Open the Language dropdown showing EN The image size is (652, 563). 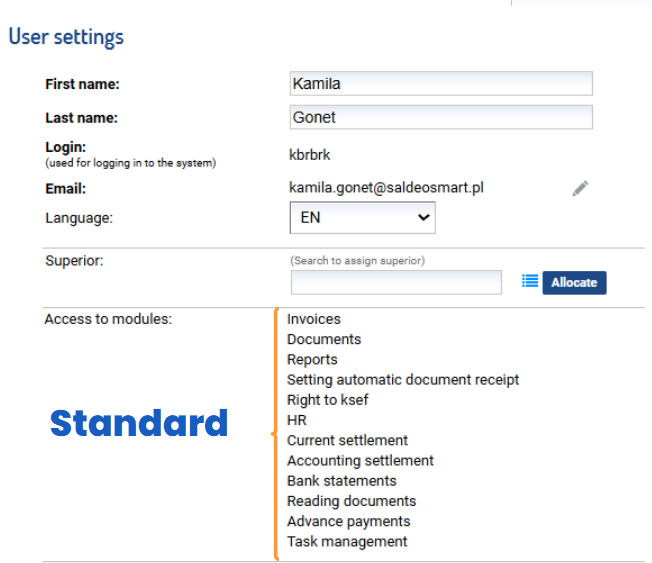pyautogui.click(x=363, y=217)
